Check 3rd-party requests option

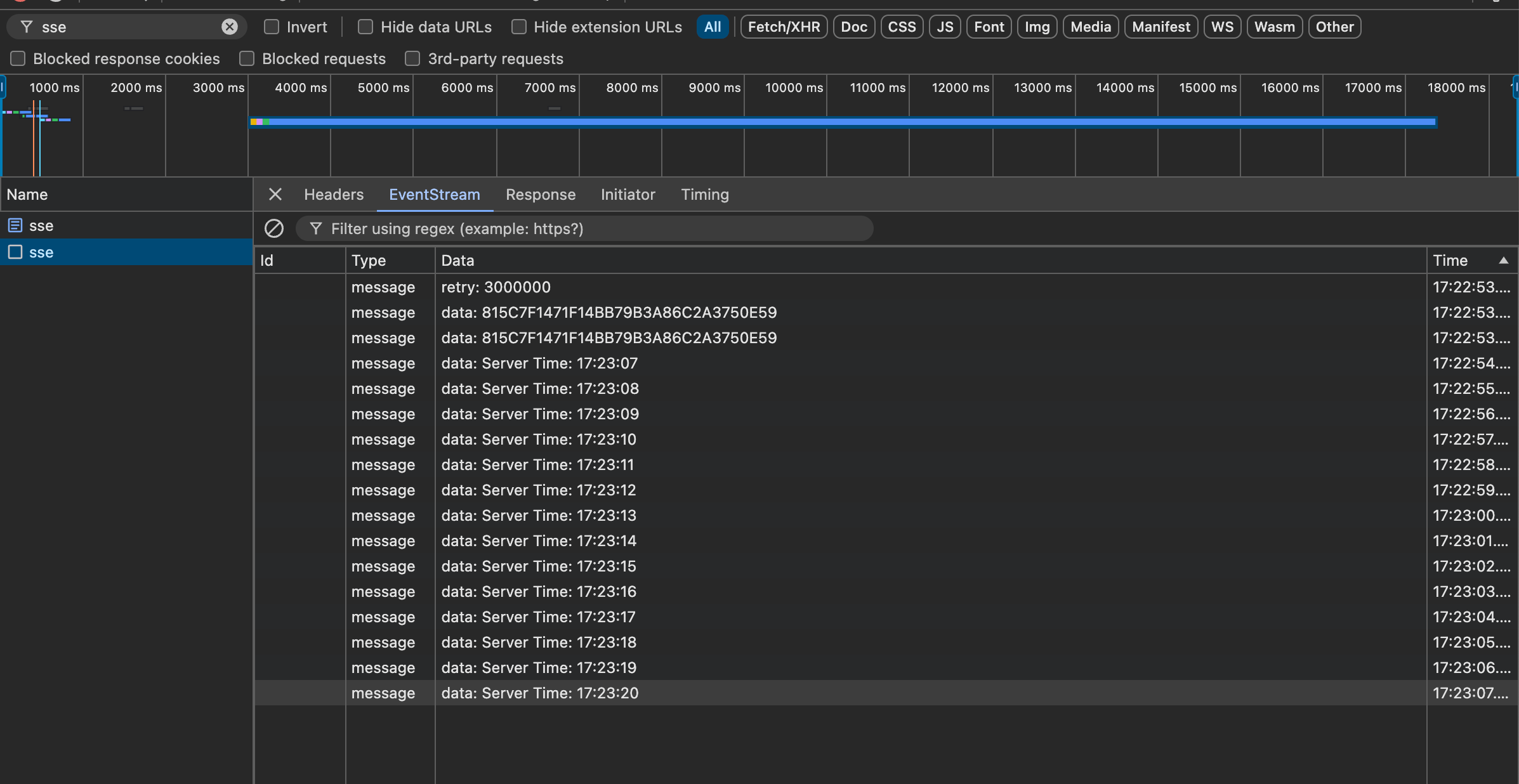[412, 58]
